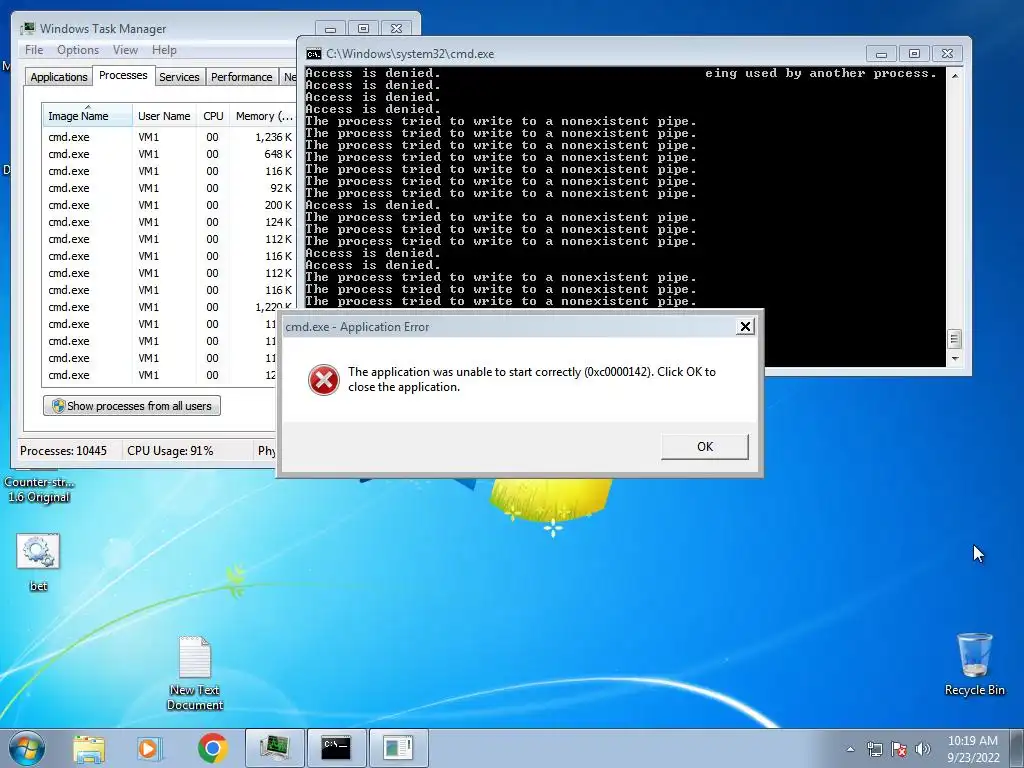Click the third running app taskbar button
This screenshot has height=768, width=1024.
398,748
